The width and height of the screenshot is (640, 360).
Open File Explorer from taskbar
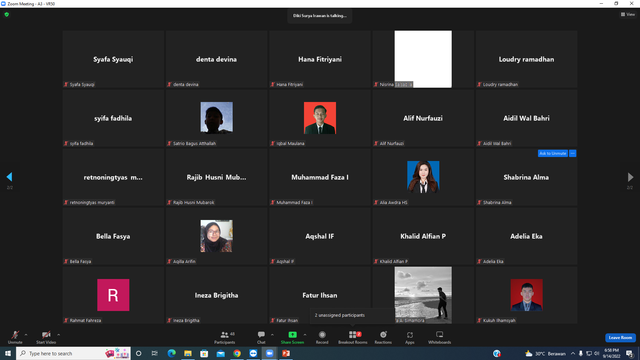click(x=188, y=353)
